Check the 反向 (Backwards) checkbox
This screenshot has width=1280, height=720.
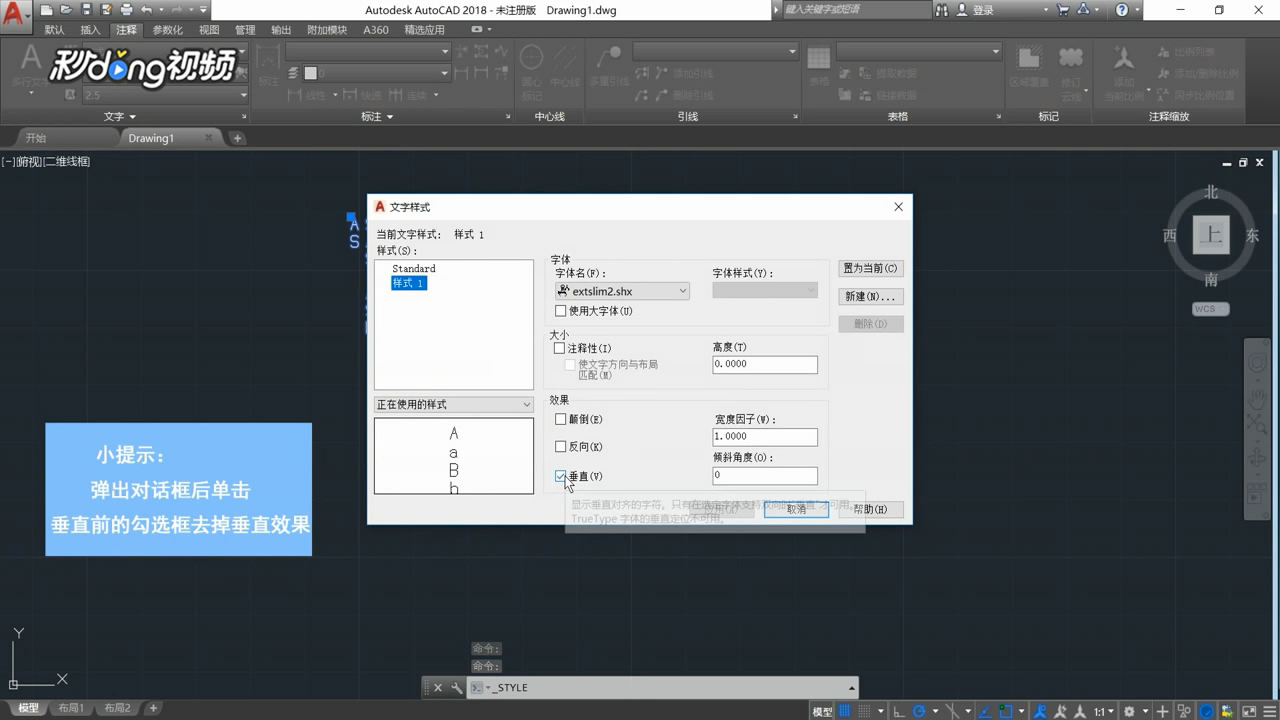tap(560, 447)
